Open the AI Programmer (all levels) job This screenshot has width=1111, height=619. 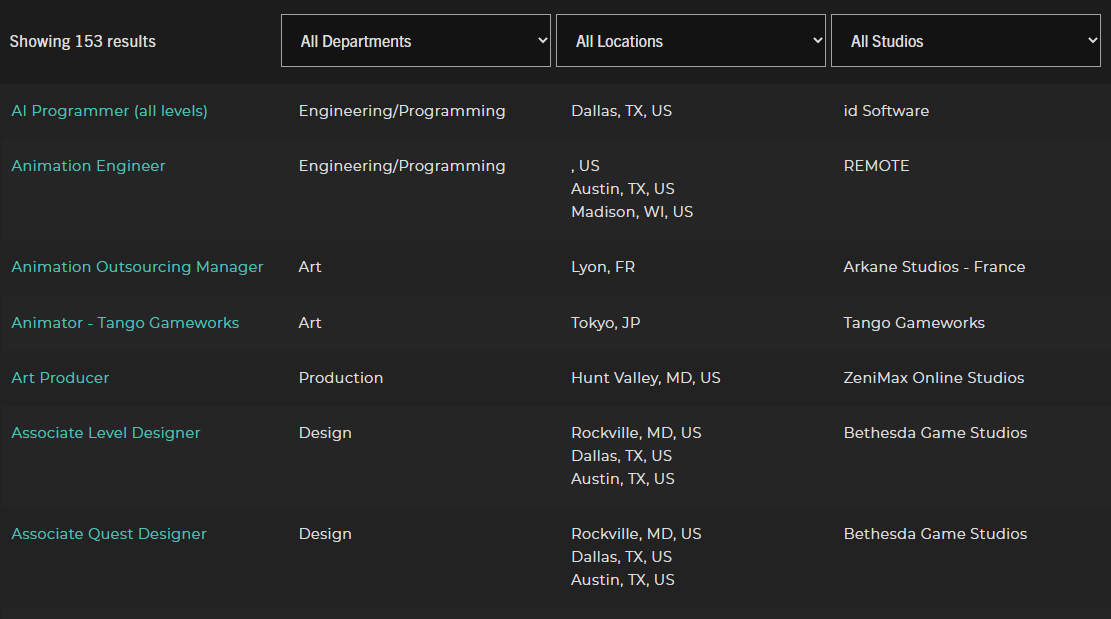[110, 111]
